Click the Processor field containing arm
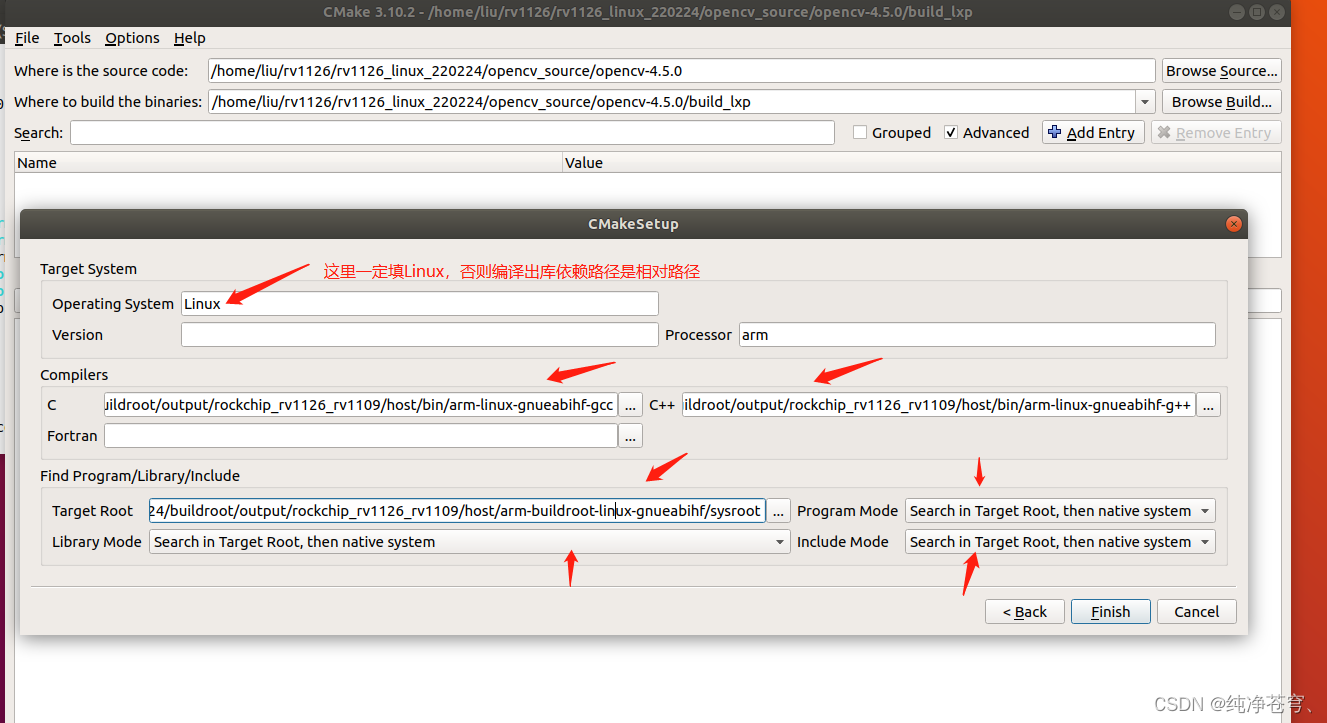The width and height of the screenshot is (1327, 723). 977,335
